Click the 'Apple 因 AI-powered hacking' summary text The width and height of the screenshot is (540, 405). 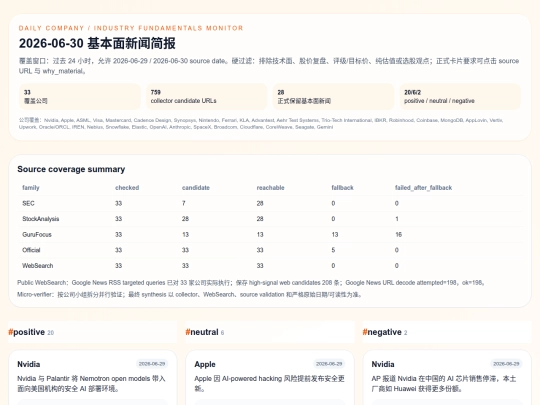coord(269,383)
